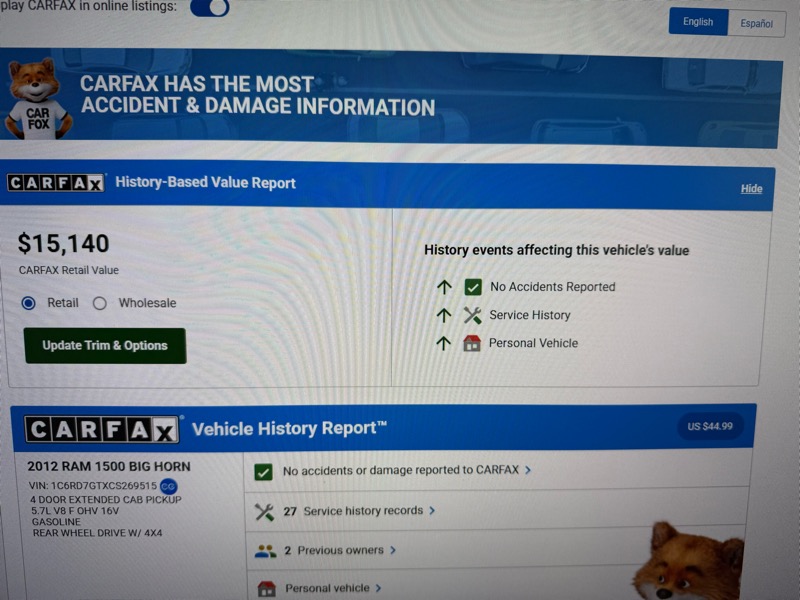
Task: Select the Retail radio button
Action: 29,303
